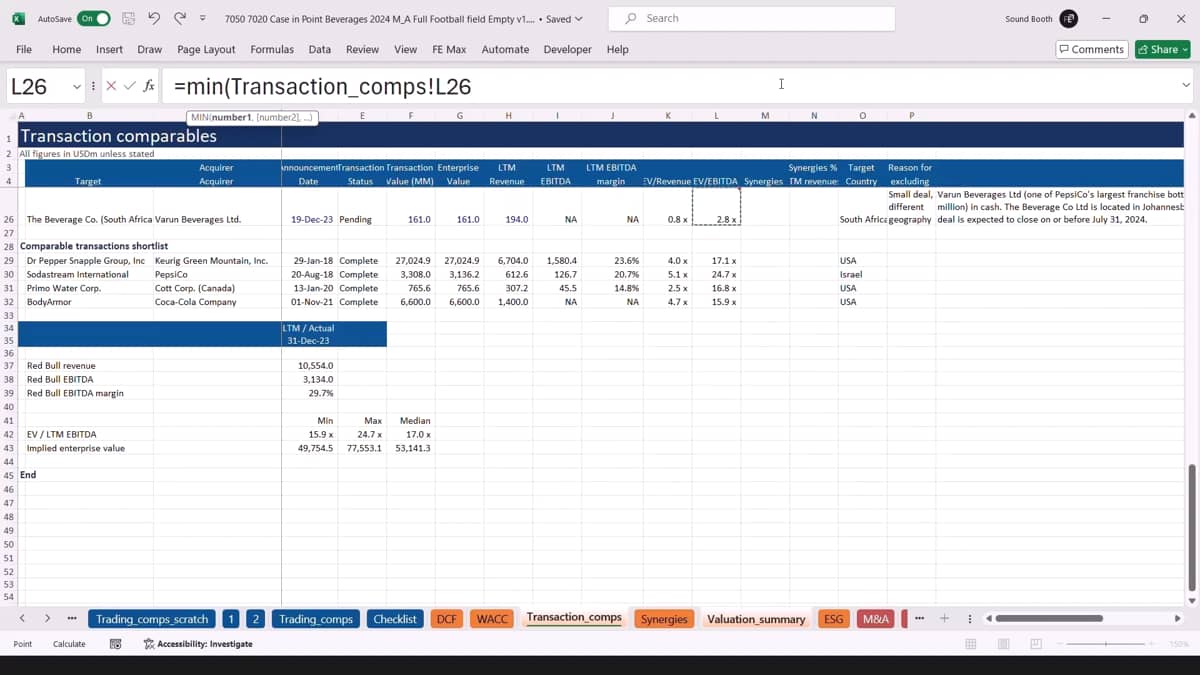The height and width of the screenshot is (675, 1200).
Task: Click the Calculate status bar button
Action: click(69, 644)
